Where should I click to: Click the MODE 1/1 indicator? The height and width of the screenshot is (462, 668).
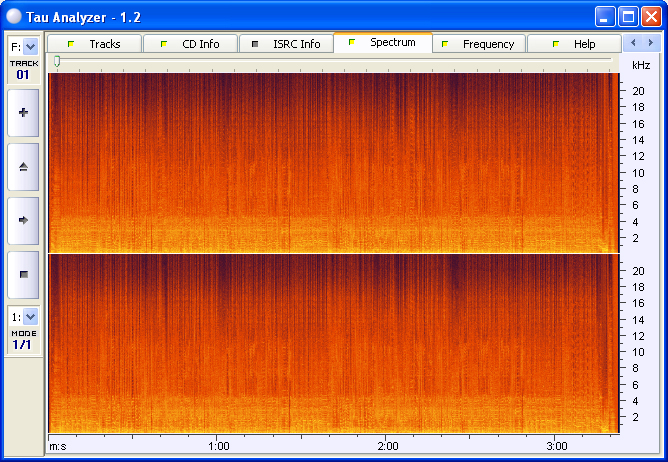click(x=22, y=339)
